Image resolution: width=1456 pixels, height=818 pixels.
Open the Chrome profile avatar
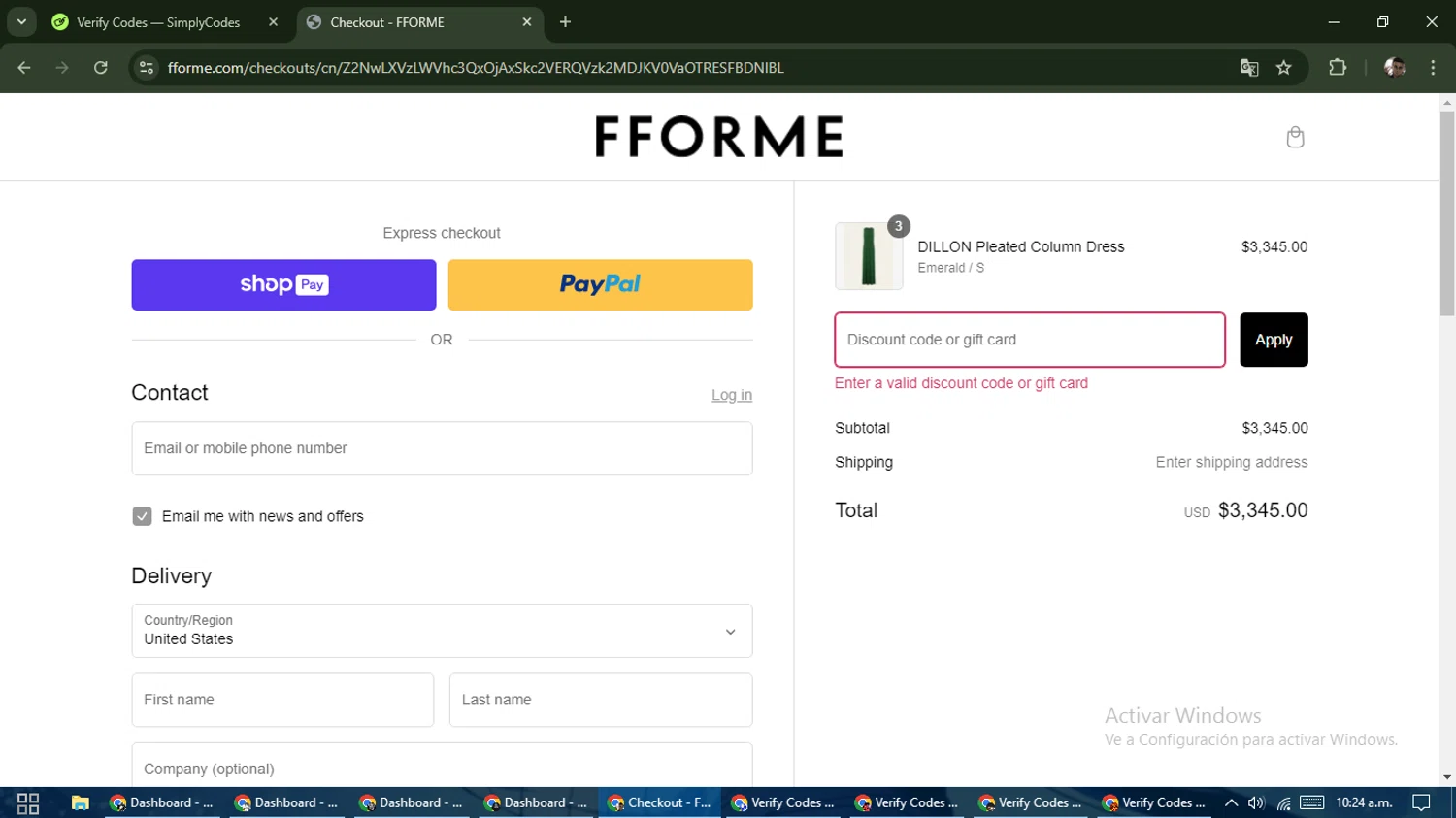(x=1395, y=68)
